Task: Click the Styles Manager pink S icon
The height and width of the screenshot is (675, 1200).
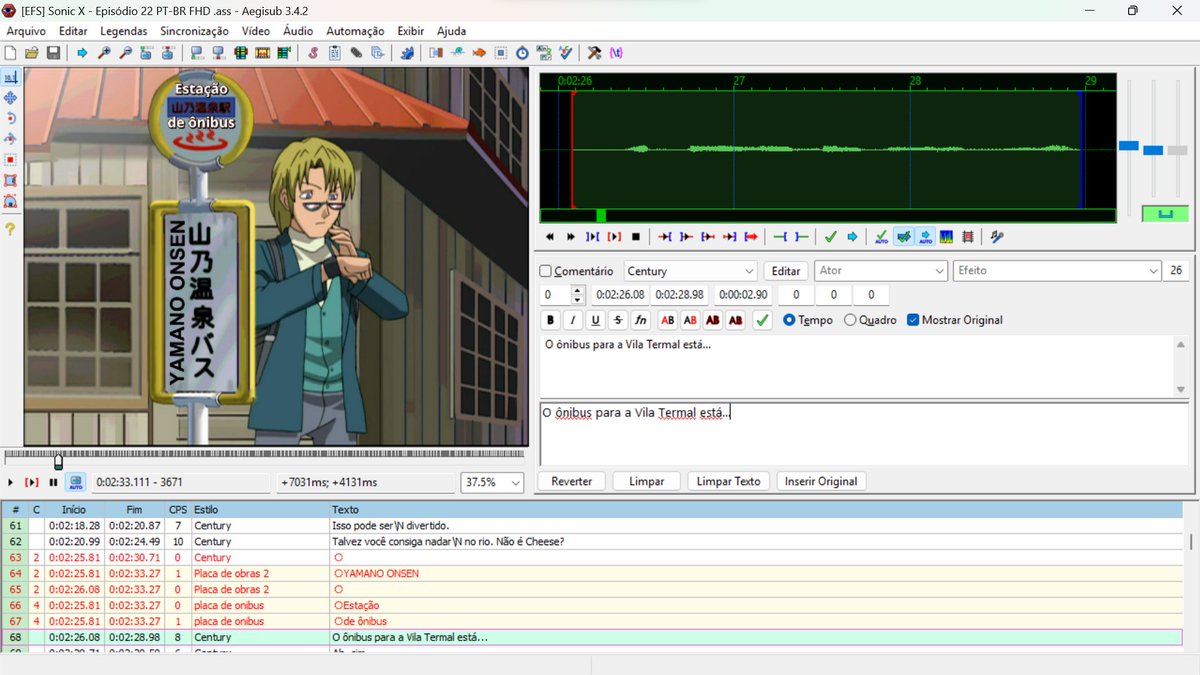Action: [313, 52]
